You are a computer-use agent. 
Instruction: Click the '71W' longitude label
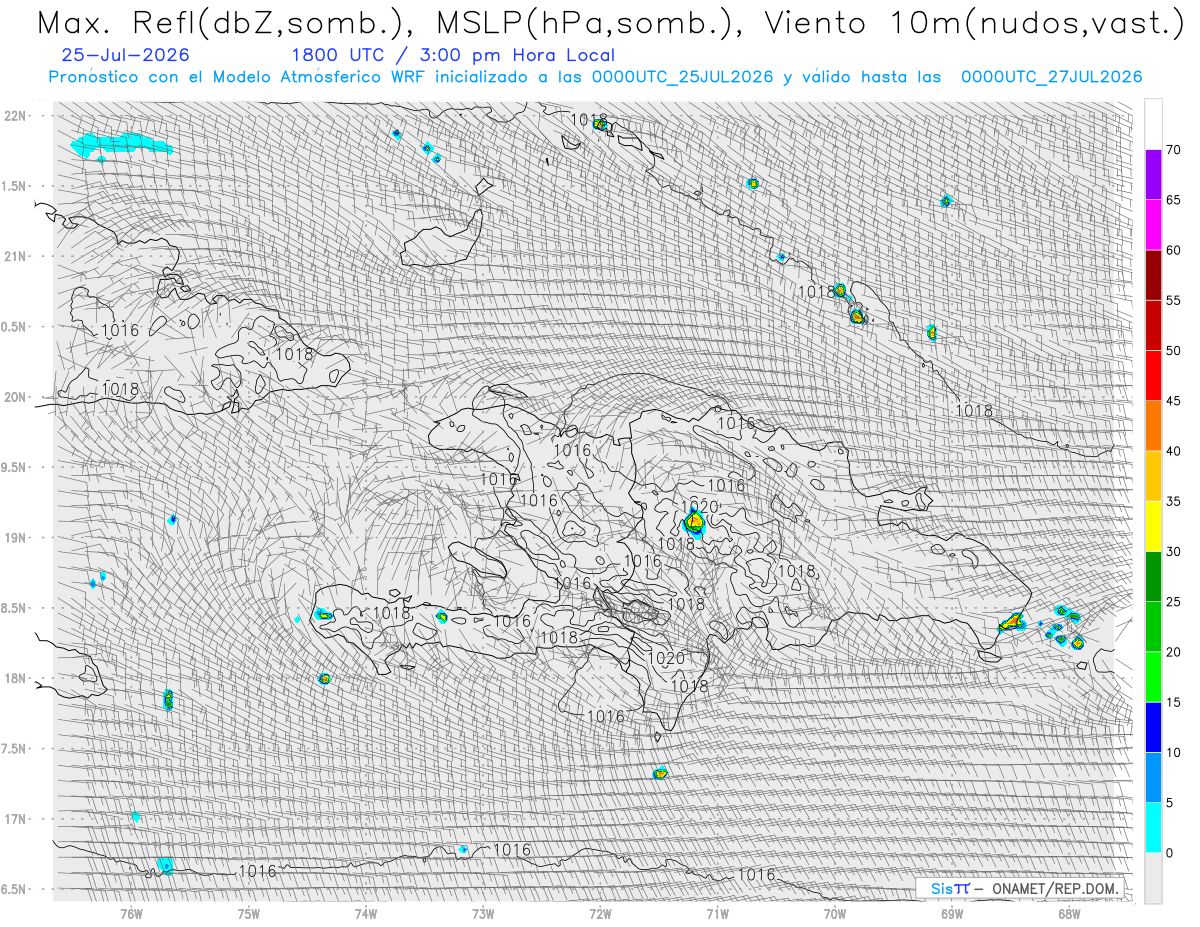(x=717, y=913)
